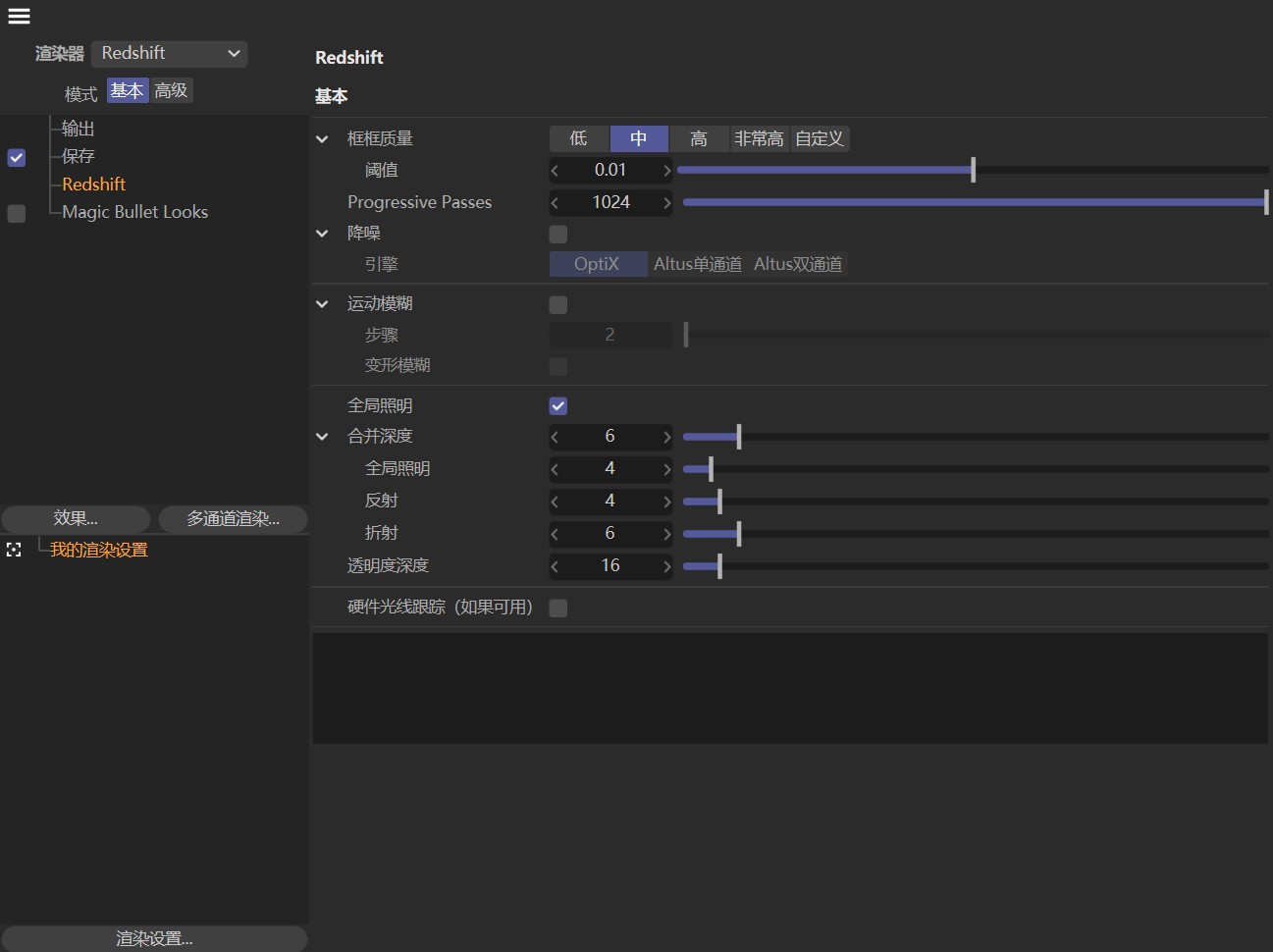Decrease the 阈值 value with left arrow
Viewport: 1273px width, 952px height.
pyautogui.click(x=556, y=171)
